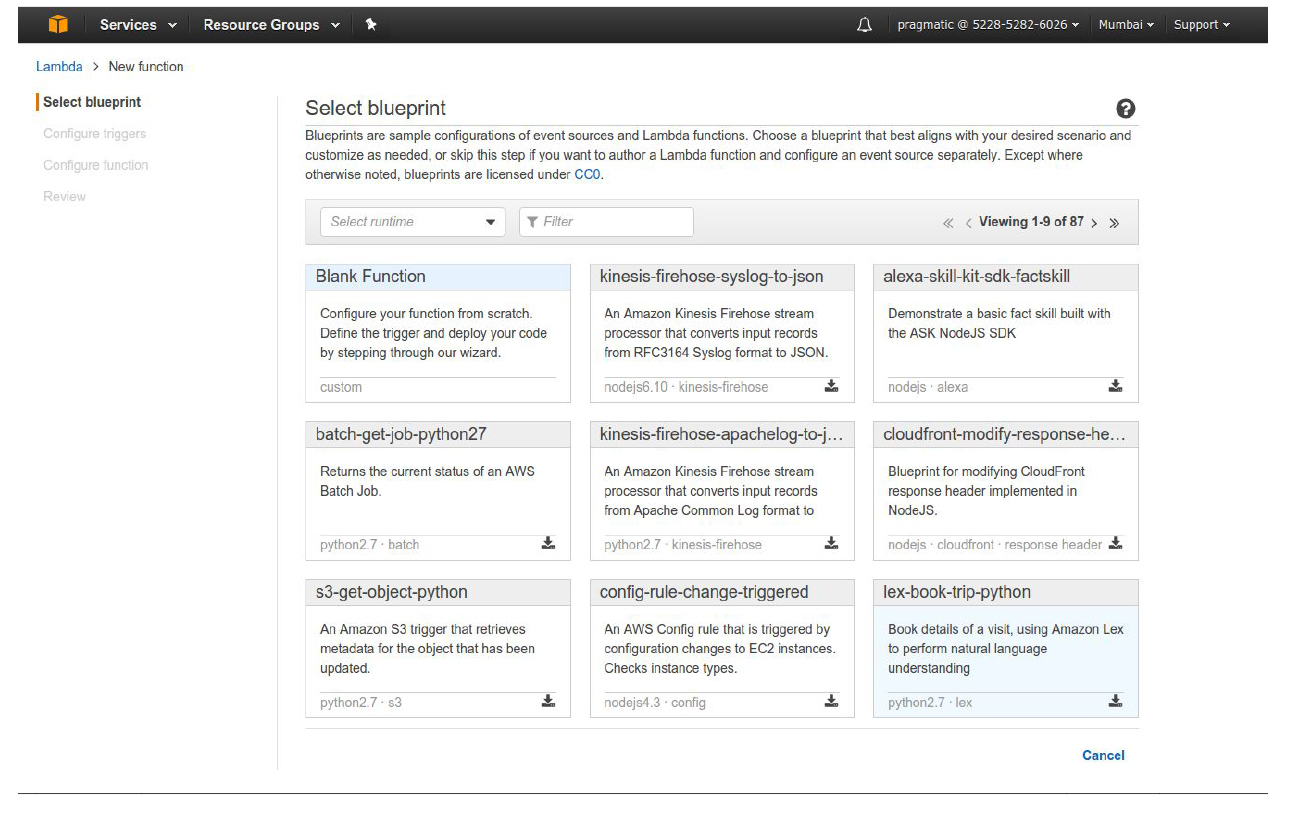Click the help question mark icon
Viewport: 1290px width, 822px height.
tap(1125, 109)
